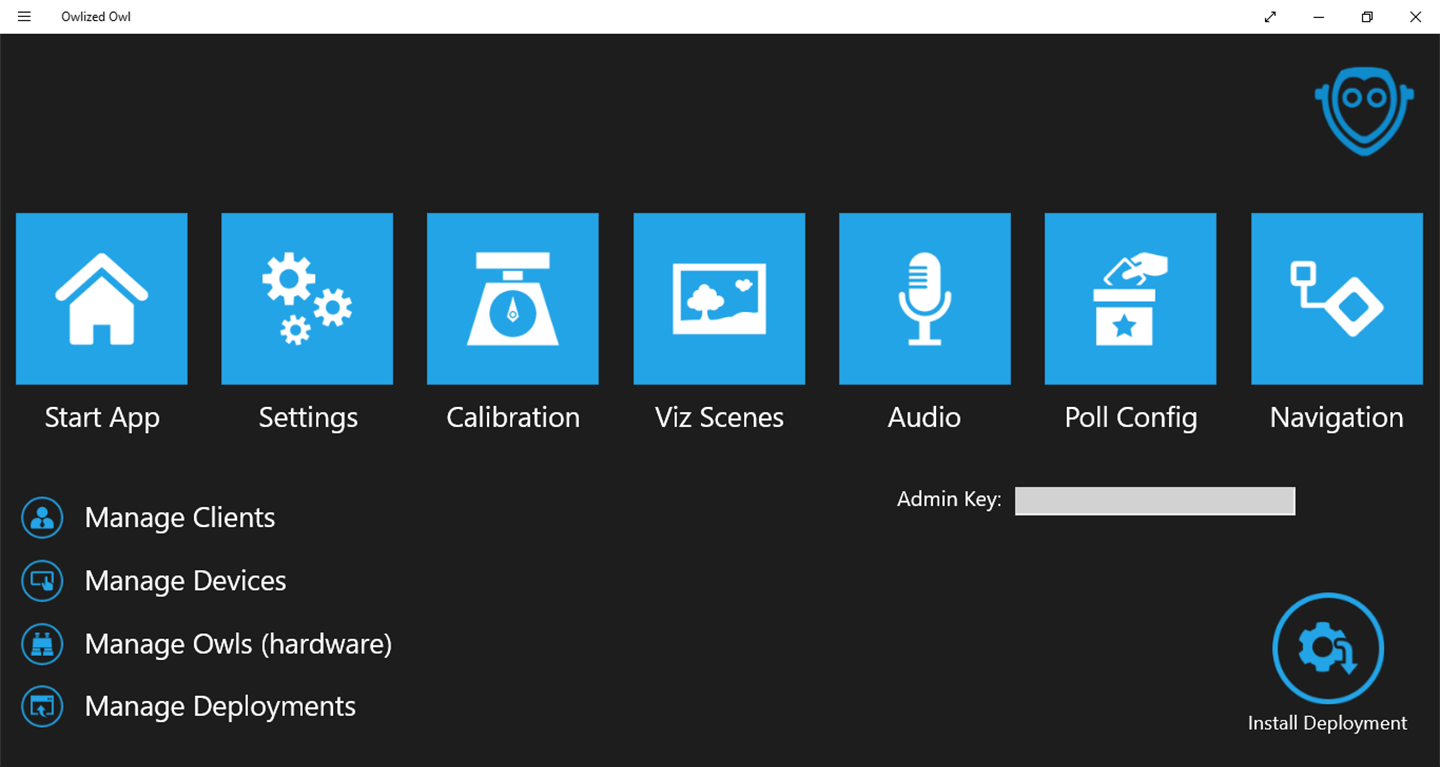Open the Start App home tile
The height and width of the screenshot is (767, 1440).
pos(102,298)
